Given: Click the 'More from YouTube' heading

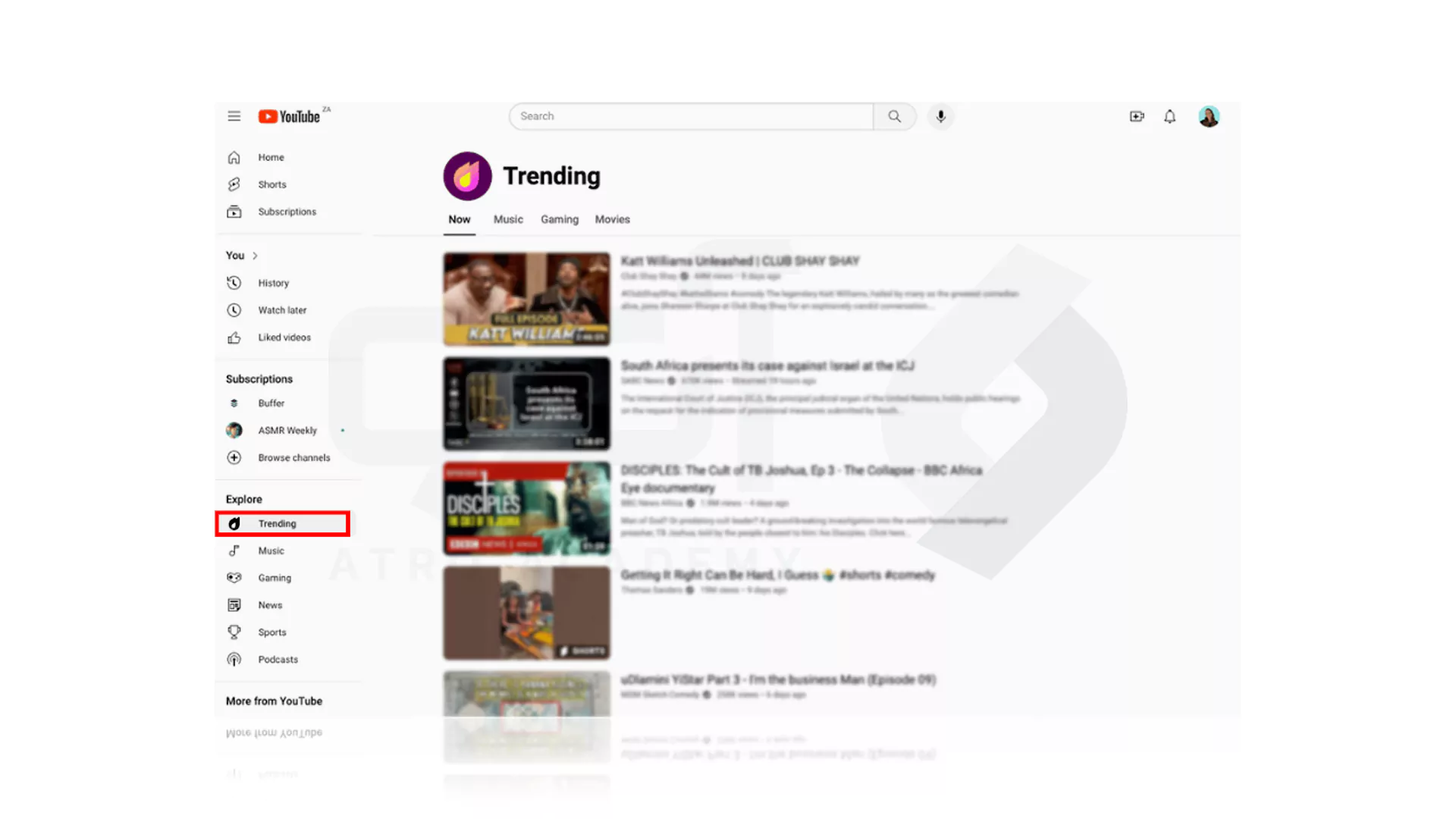Looking at the screenshot, I should click(274, 701).
